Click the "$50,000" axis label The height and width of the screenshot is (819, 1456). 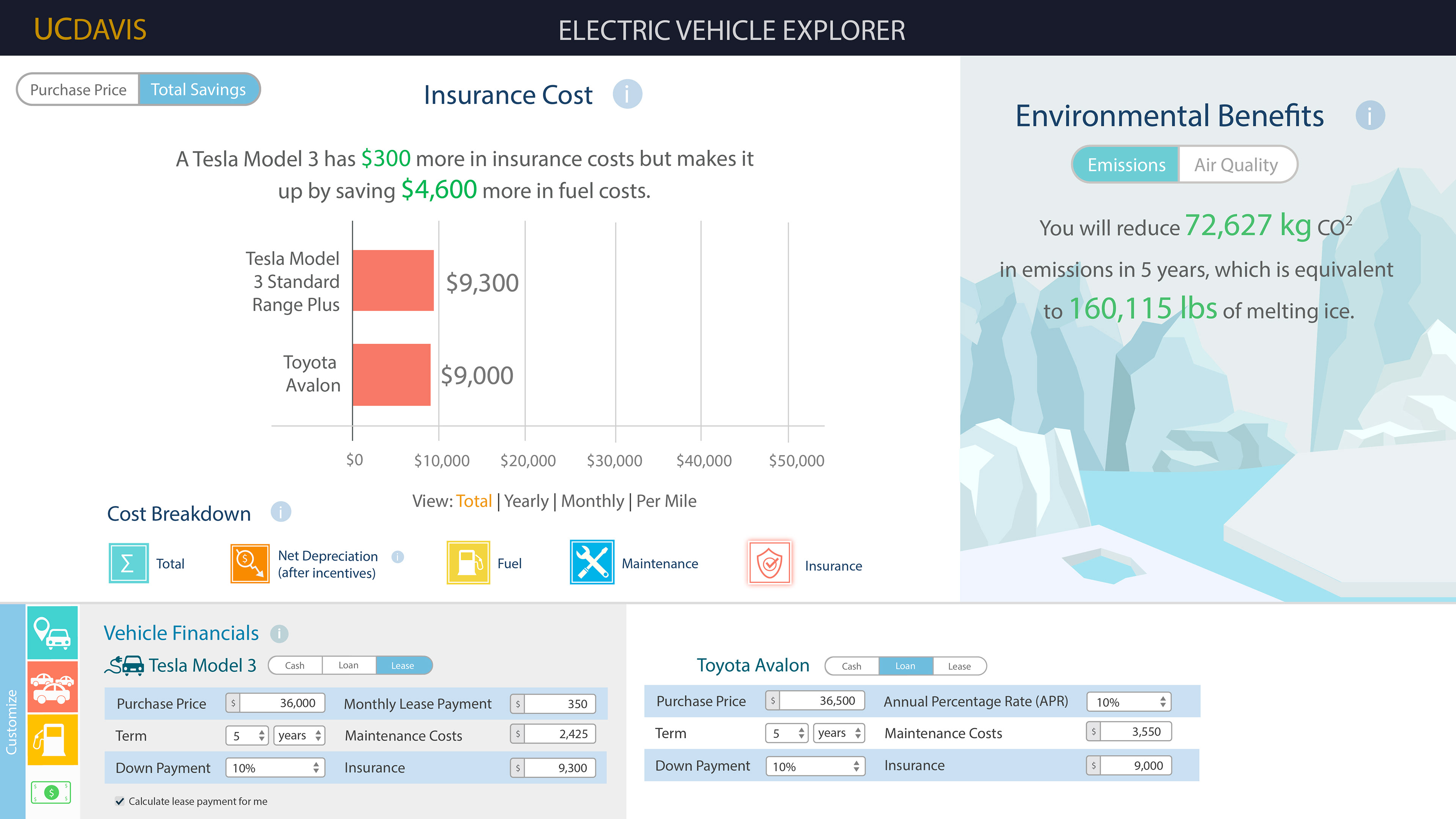pyautogui.click(x=796, y=461)
